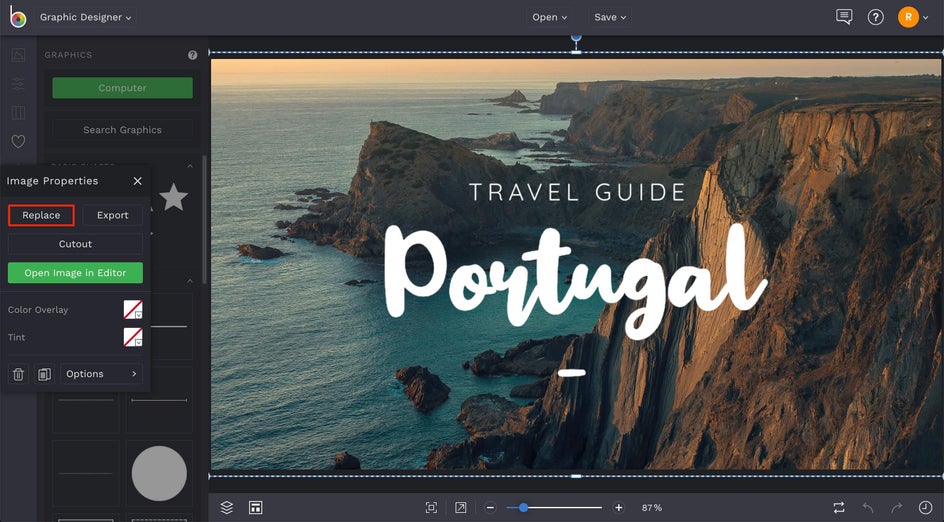Image resolution: width=944 pixels, height=522 pixels.
Task: Click the template layout icon in bottom bar
Action: pos(256,508)
